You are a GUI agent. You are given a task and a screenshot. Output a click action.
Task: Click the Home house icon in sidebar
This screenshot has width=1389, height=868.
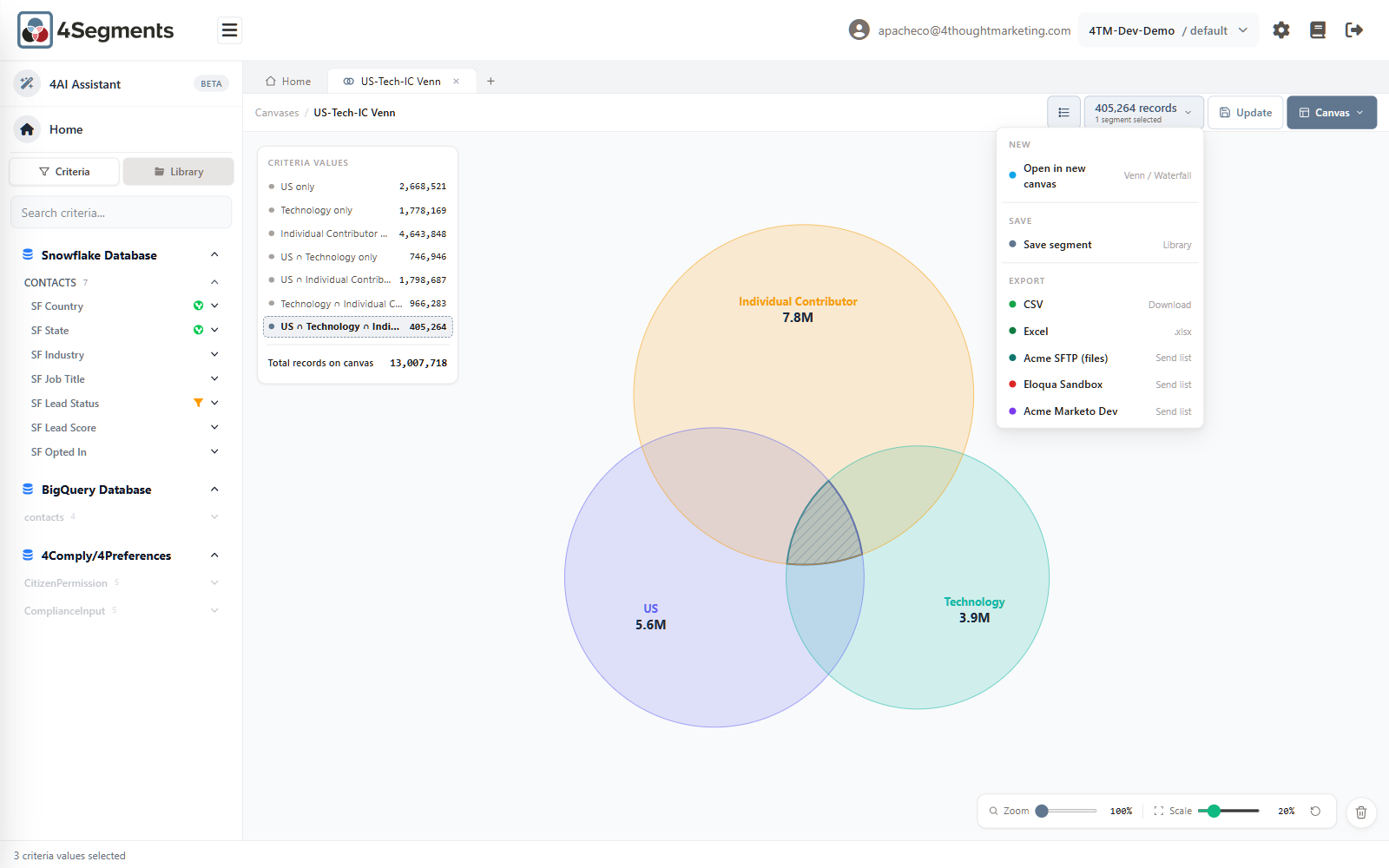coord(28,129)
